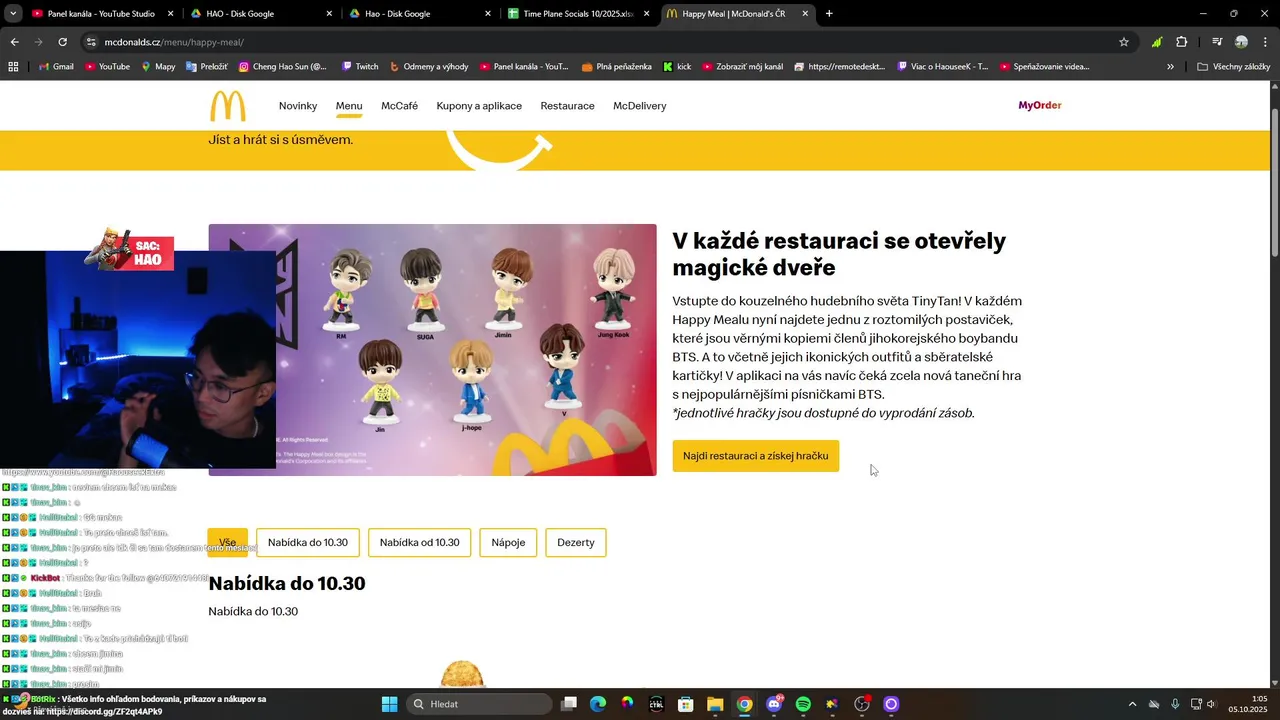
Task: Open the McDelivery navigation item
Action: point(639,106)
